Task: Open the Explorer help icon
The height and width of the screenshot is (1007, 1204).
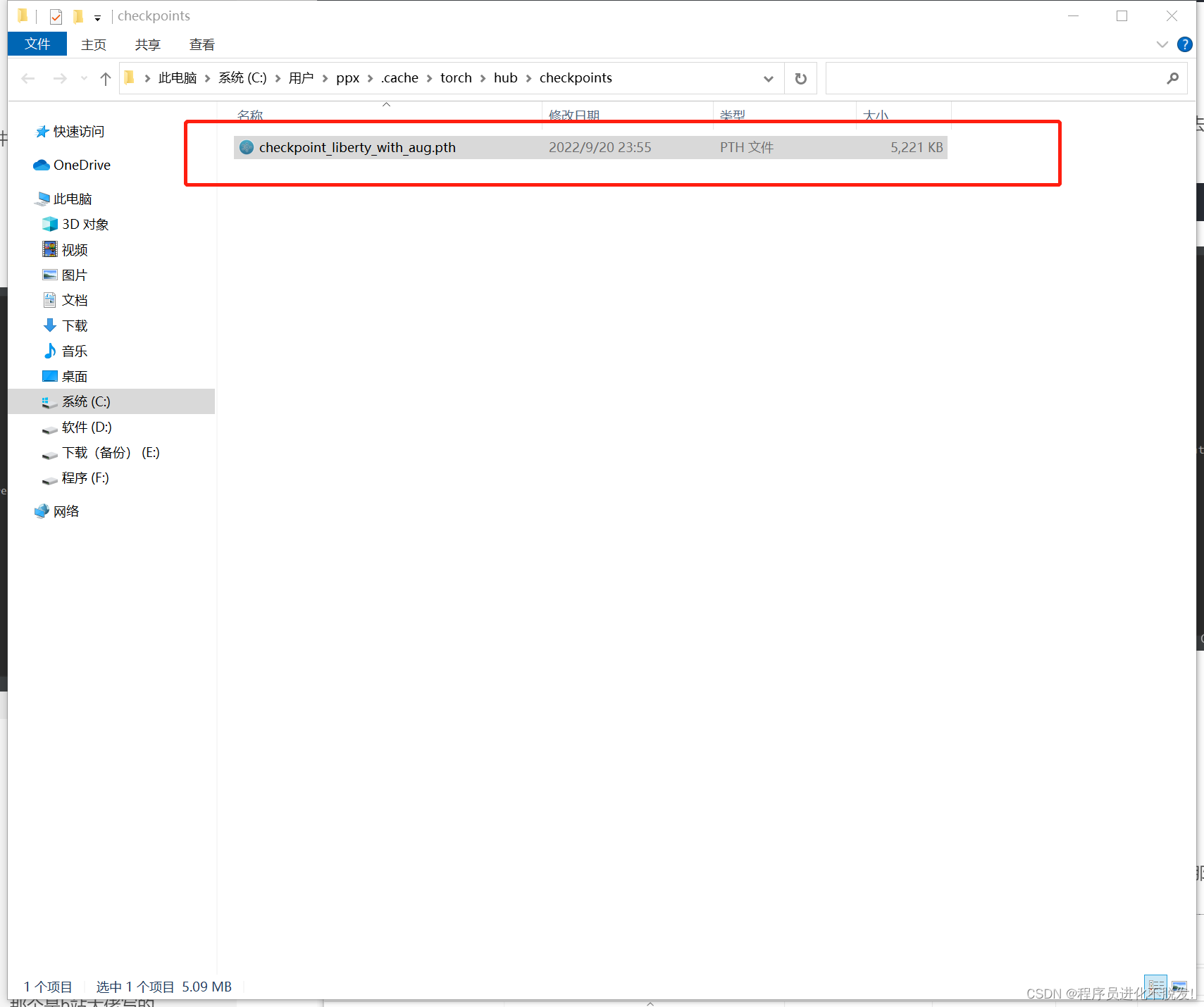Action: point(1185,44)
